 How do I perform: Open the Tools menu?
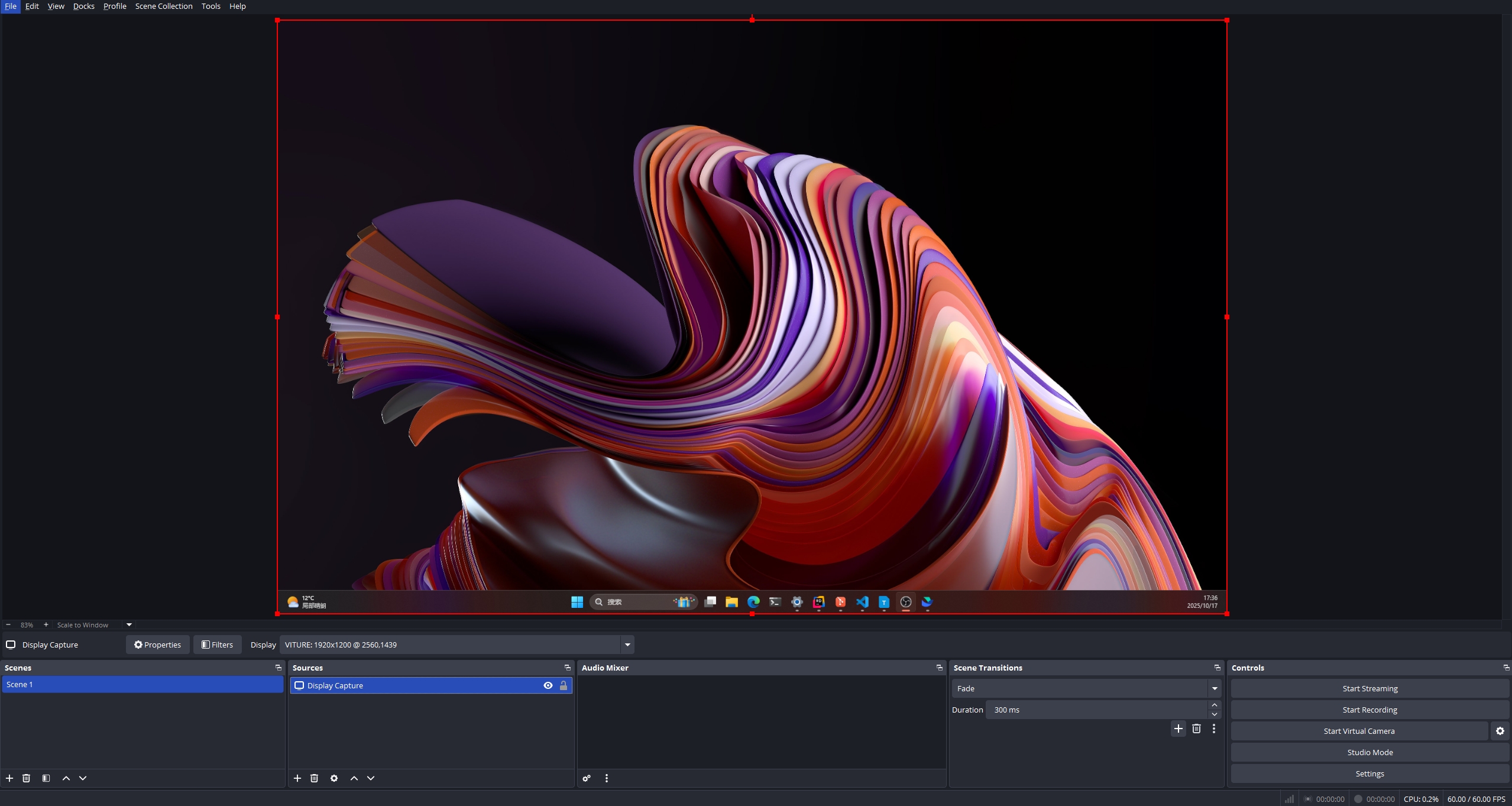click(x=211, y=6)
